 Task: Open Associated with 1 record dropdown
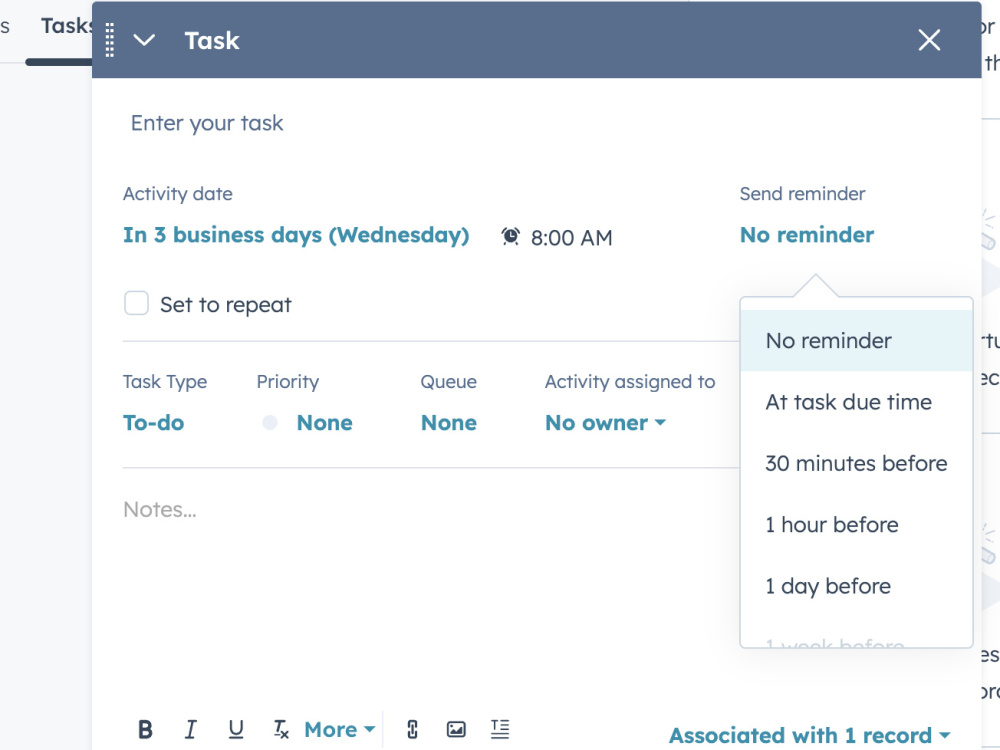click(x=809, y=735)
